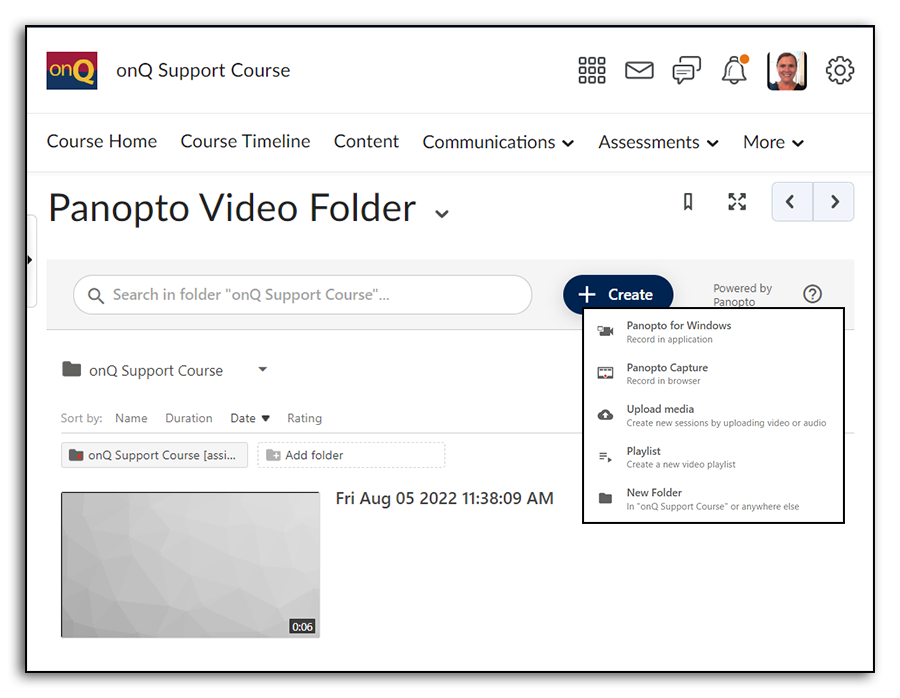Select New Folder menu option
Image resolution: width=900 pixels, height=698 pixels.
[x=654, y=498]
